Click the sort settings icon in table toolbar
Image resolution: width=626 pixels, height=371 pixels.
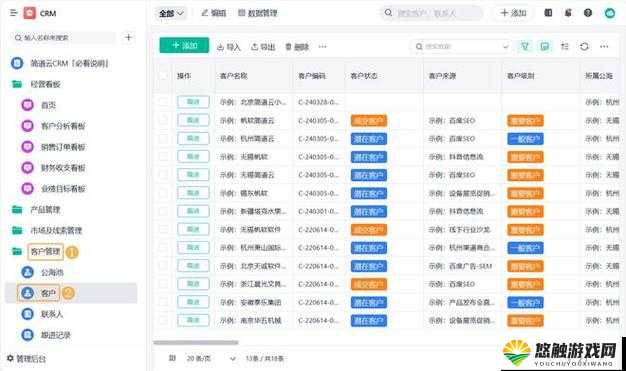565,46
